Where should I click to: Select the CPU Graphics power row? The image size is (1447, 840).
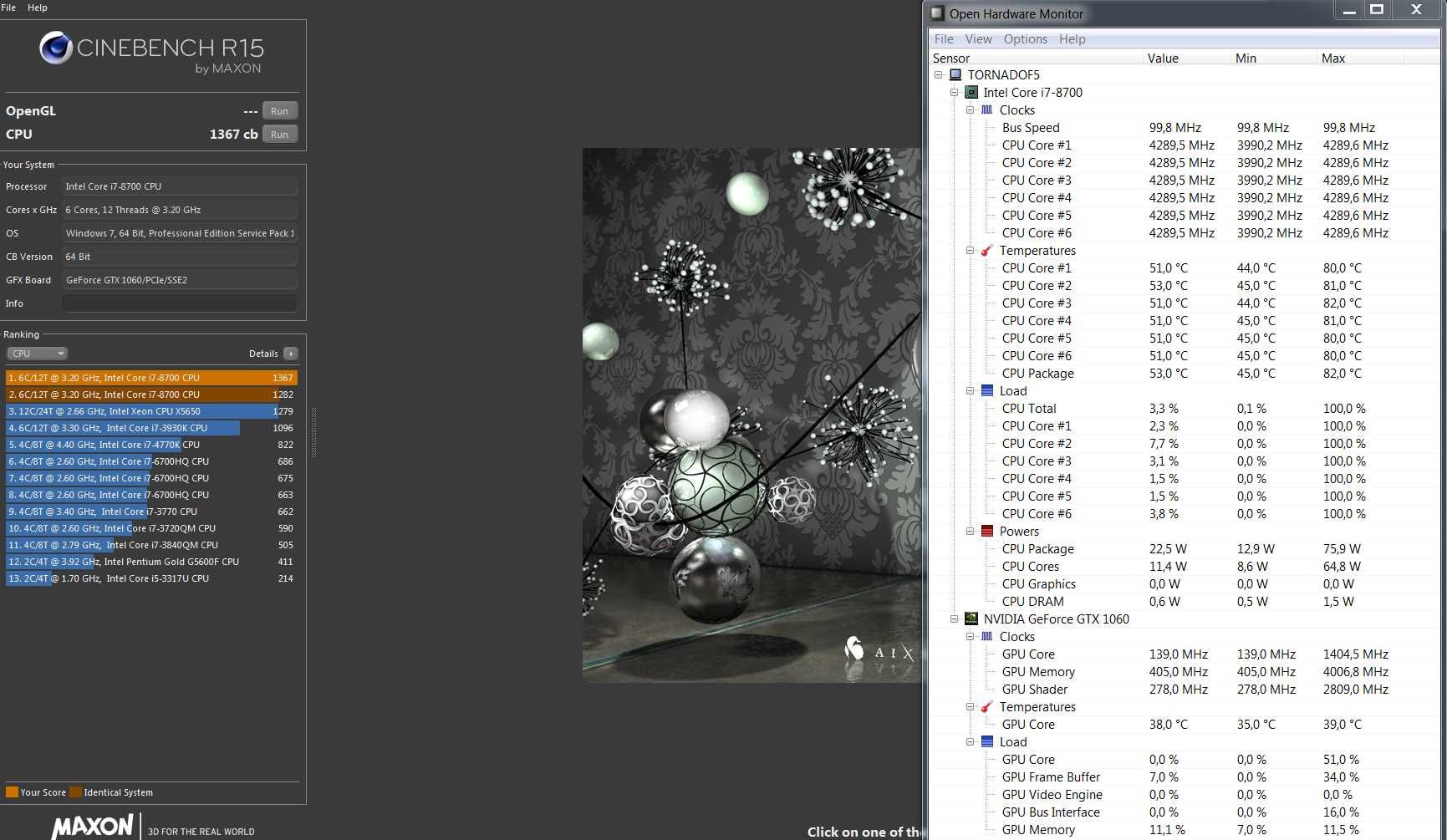pyautogui.click(x=1184, y=584)
